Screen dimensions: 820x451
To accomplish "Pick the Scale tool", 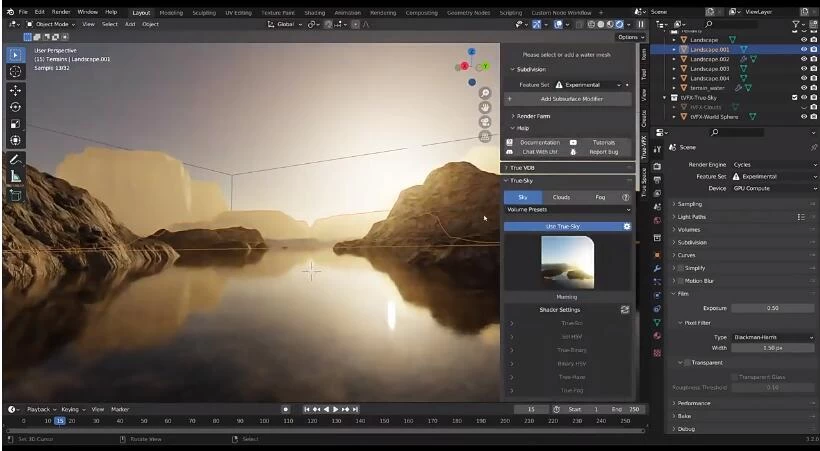I will [15, 124].
